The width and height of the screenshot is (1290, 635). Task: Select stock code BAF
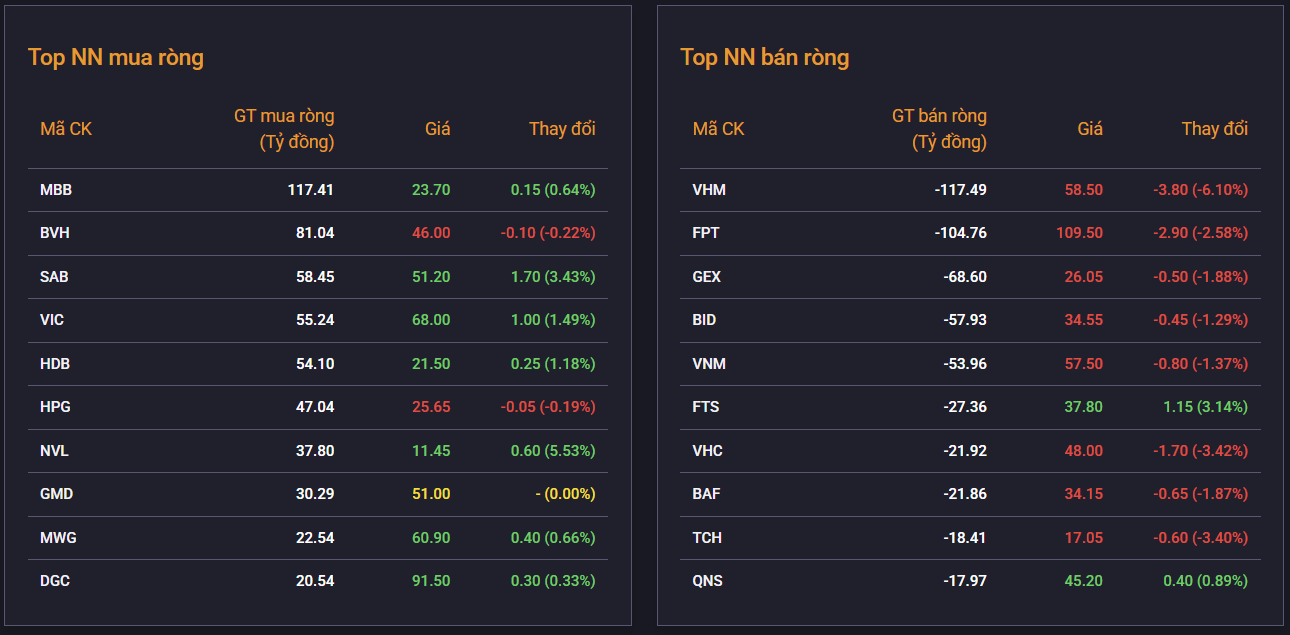point(706,494)
